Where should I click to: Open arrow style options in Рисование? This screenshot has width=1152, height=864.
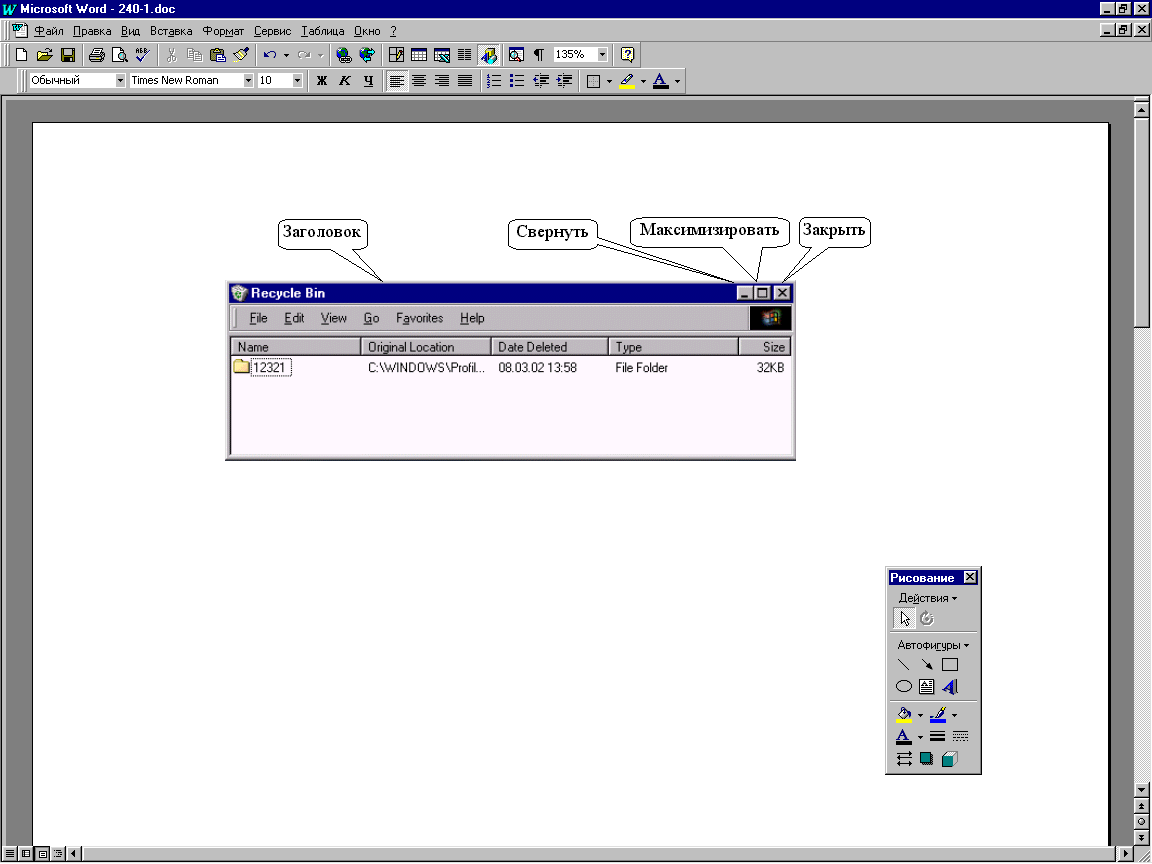[x=904, y=759]
